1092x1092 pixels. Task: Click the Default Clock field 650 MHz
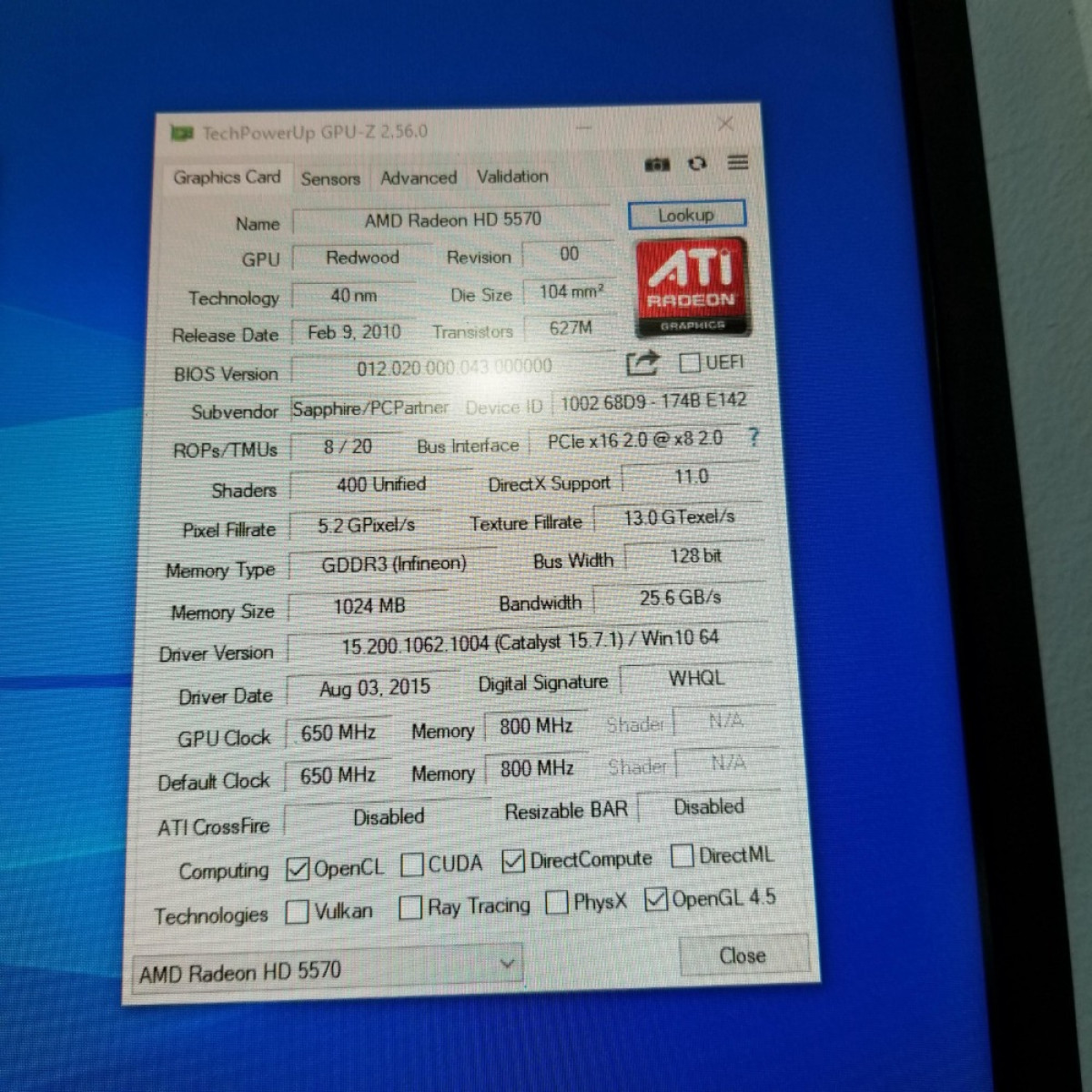pyautogui.click(x=338, y=775)
